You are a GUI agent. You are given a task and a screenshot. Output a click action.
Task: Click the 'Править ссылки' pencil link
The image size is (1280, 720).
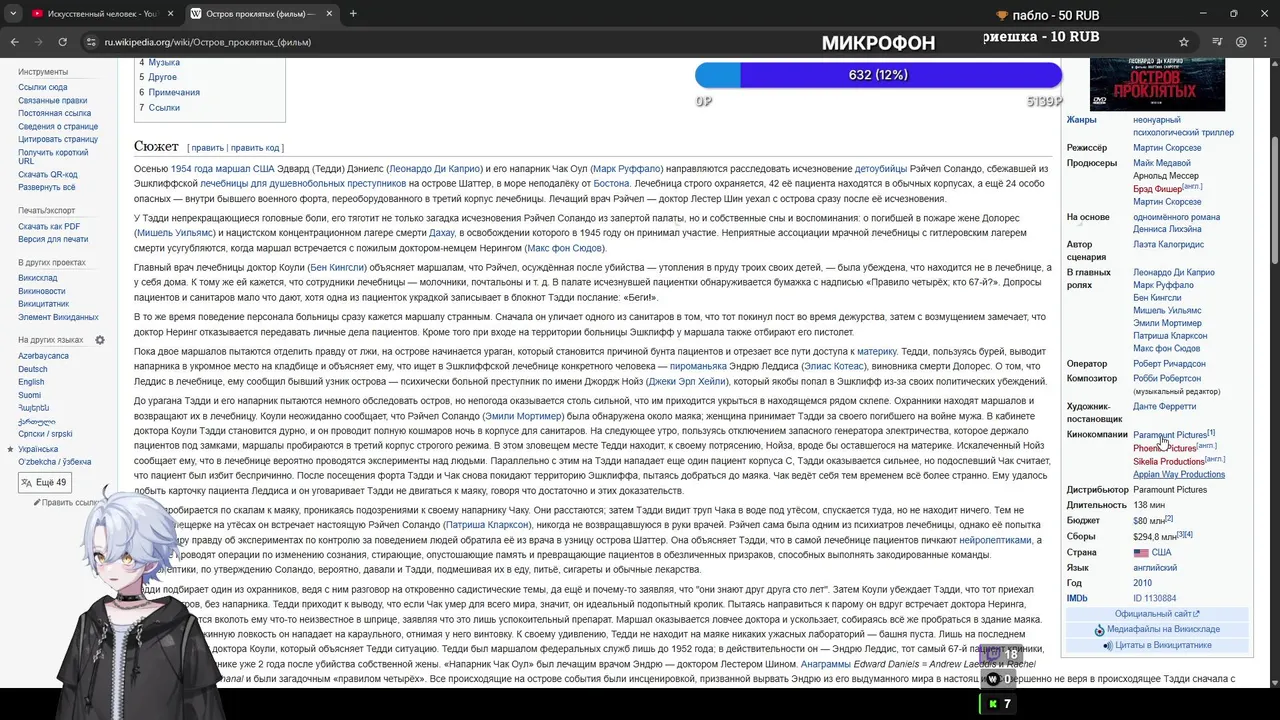(x=67, y=502)
